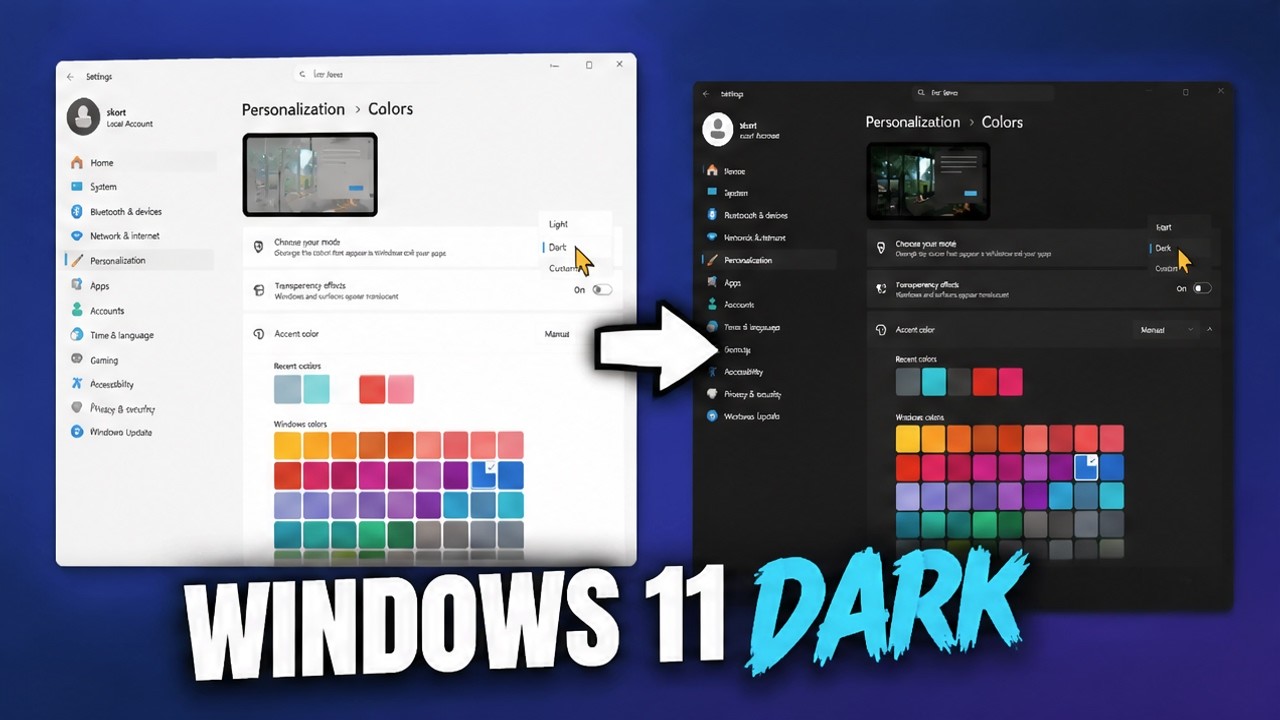Click the Accessibility icon in the light window sidebar

click(77, 384)
